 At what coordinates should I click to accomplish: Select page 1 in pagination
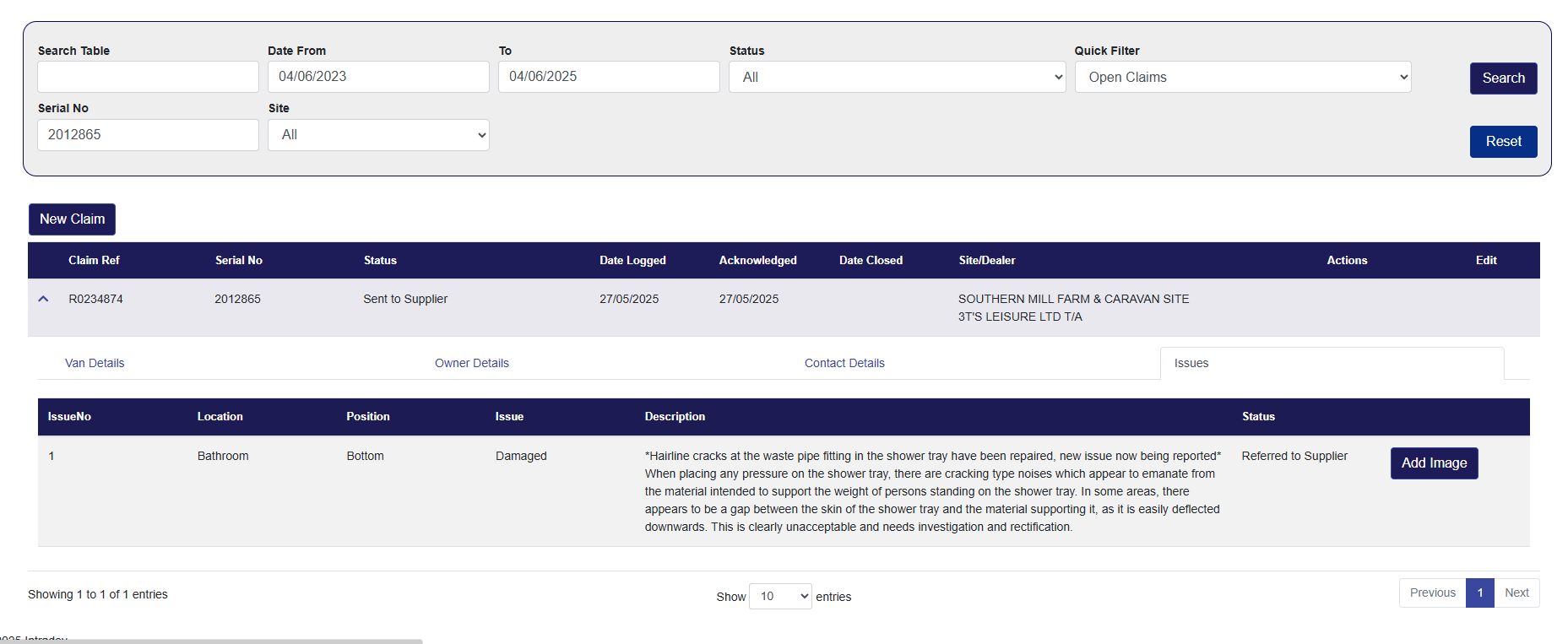pos(1480,593)
